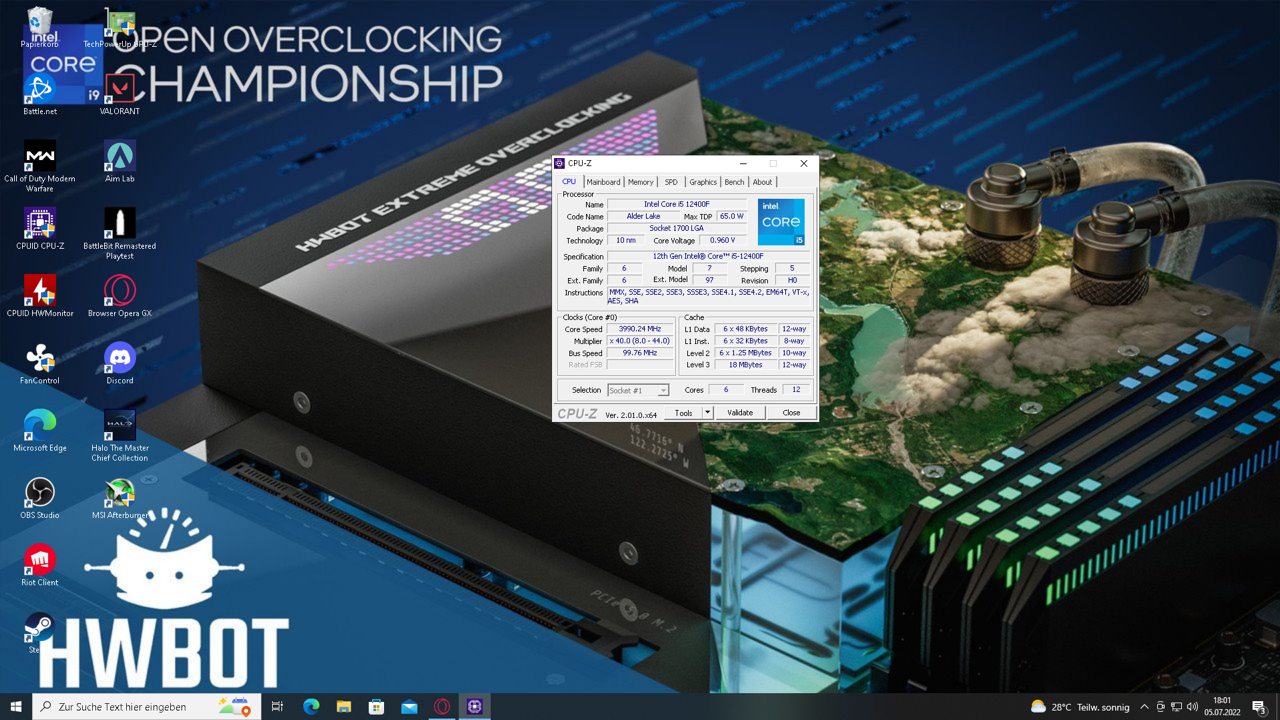The height and width of the screenshot is (720, 1280).
Task: Open the Papierkorb recycle bin icon
Action: coord(40,27)
